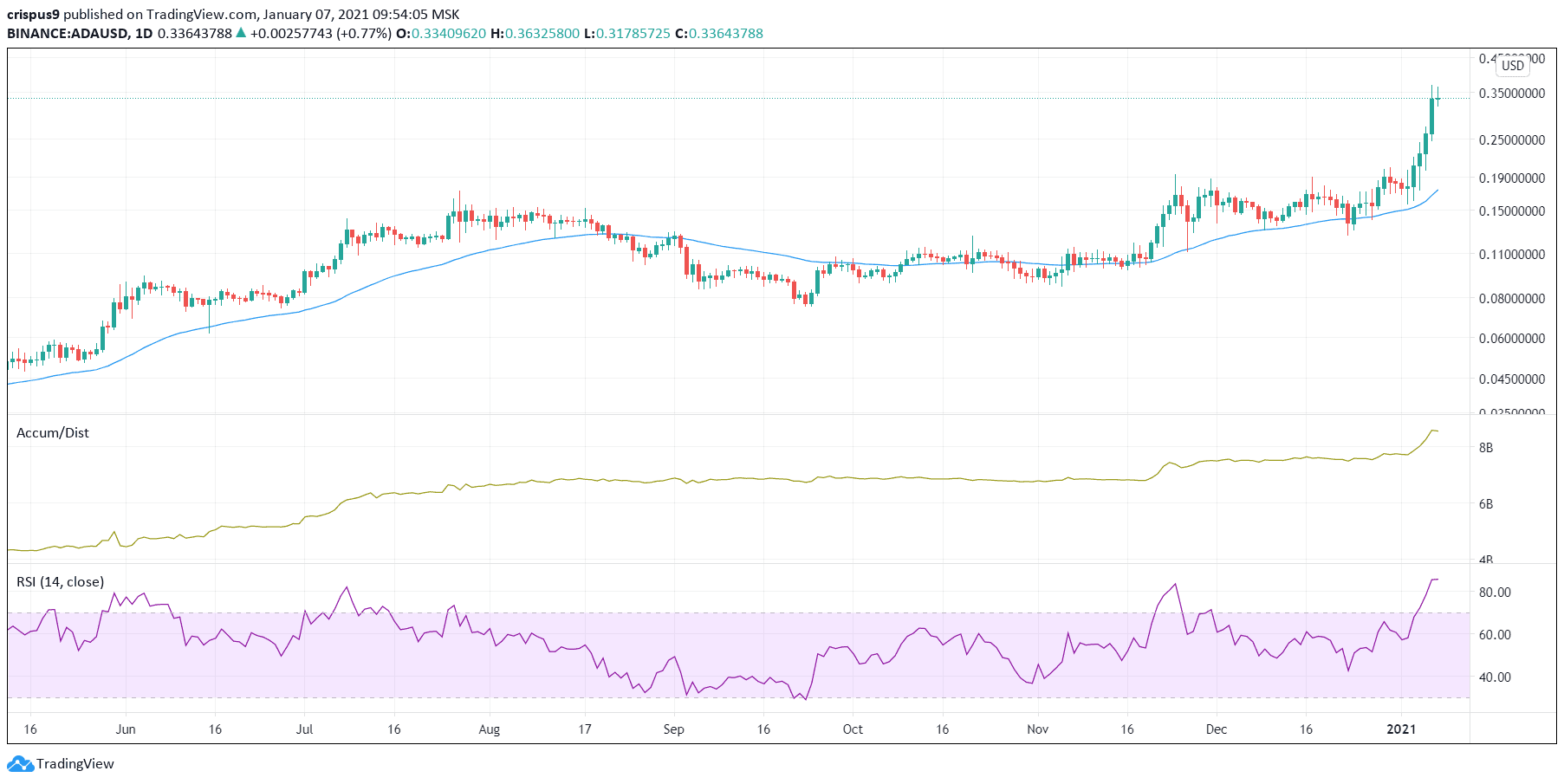
Task: Click the high value 0.36325800
Action: pyautogui.click(x=542, y=34)
